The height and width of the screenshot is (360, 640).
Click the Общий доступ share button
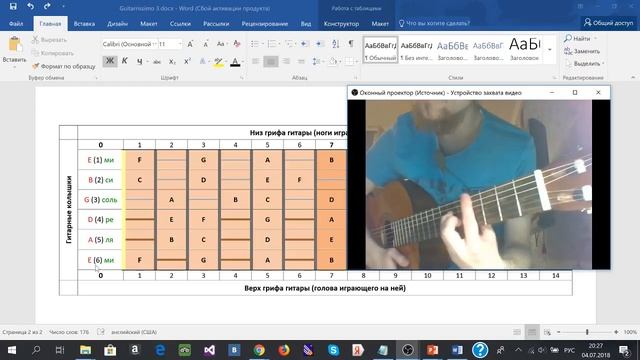click(608, 23)
